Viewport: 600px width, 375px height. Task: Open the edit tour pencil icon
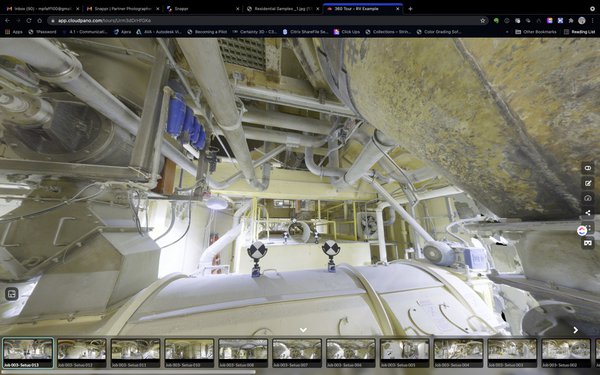(588, 183)
